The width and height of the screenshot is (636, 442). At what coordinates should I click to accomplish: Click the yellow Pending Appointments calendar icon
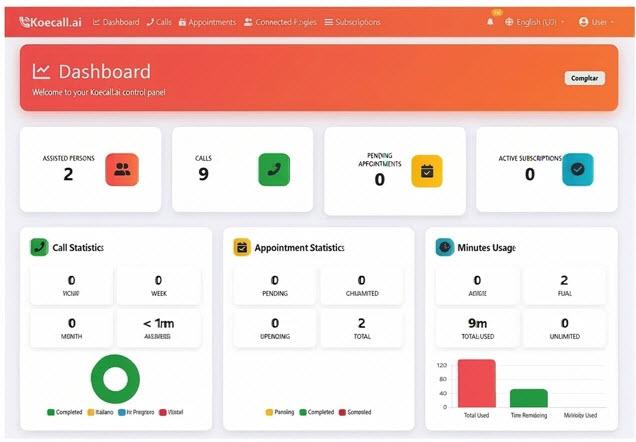click(x=426, y=171)
